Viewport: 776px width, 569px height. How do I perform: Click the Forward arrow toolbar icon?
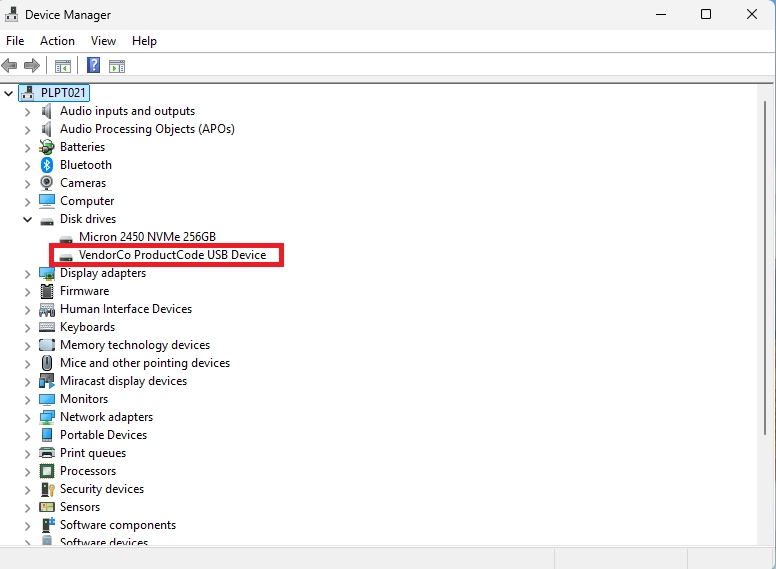pos(32,65)
